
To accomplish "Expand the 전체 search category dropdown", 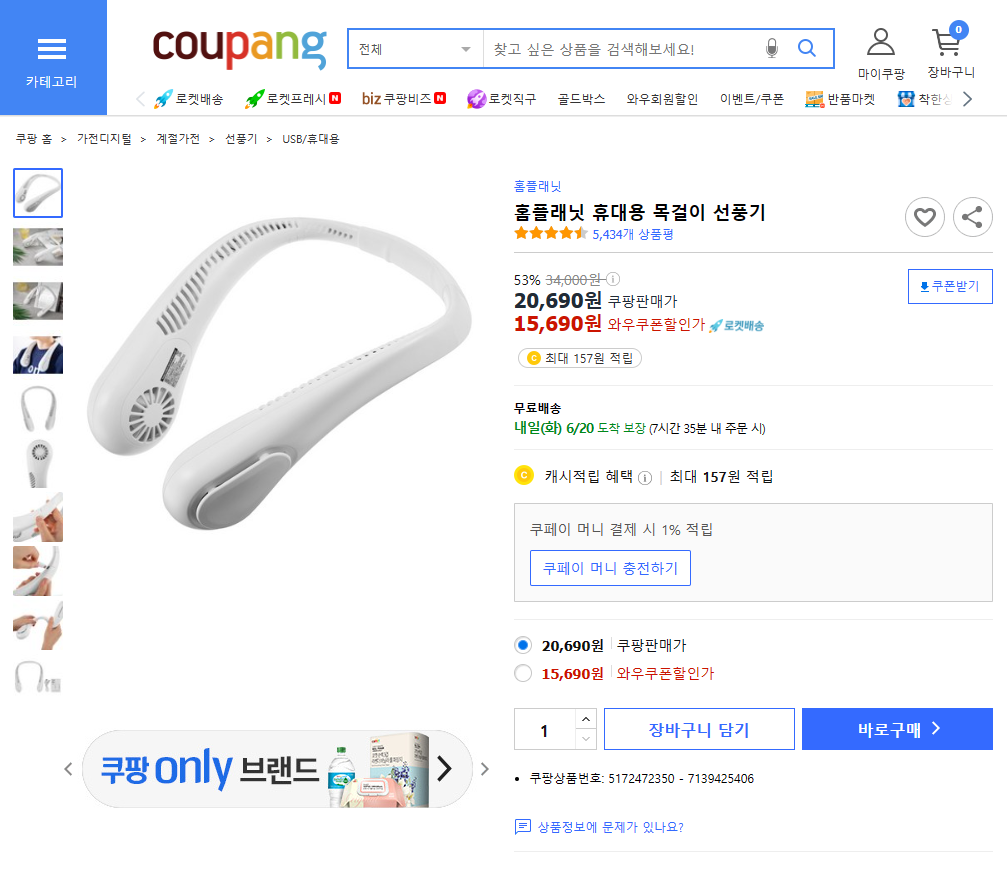I will coord(415,49).
